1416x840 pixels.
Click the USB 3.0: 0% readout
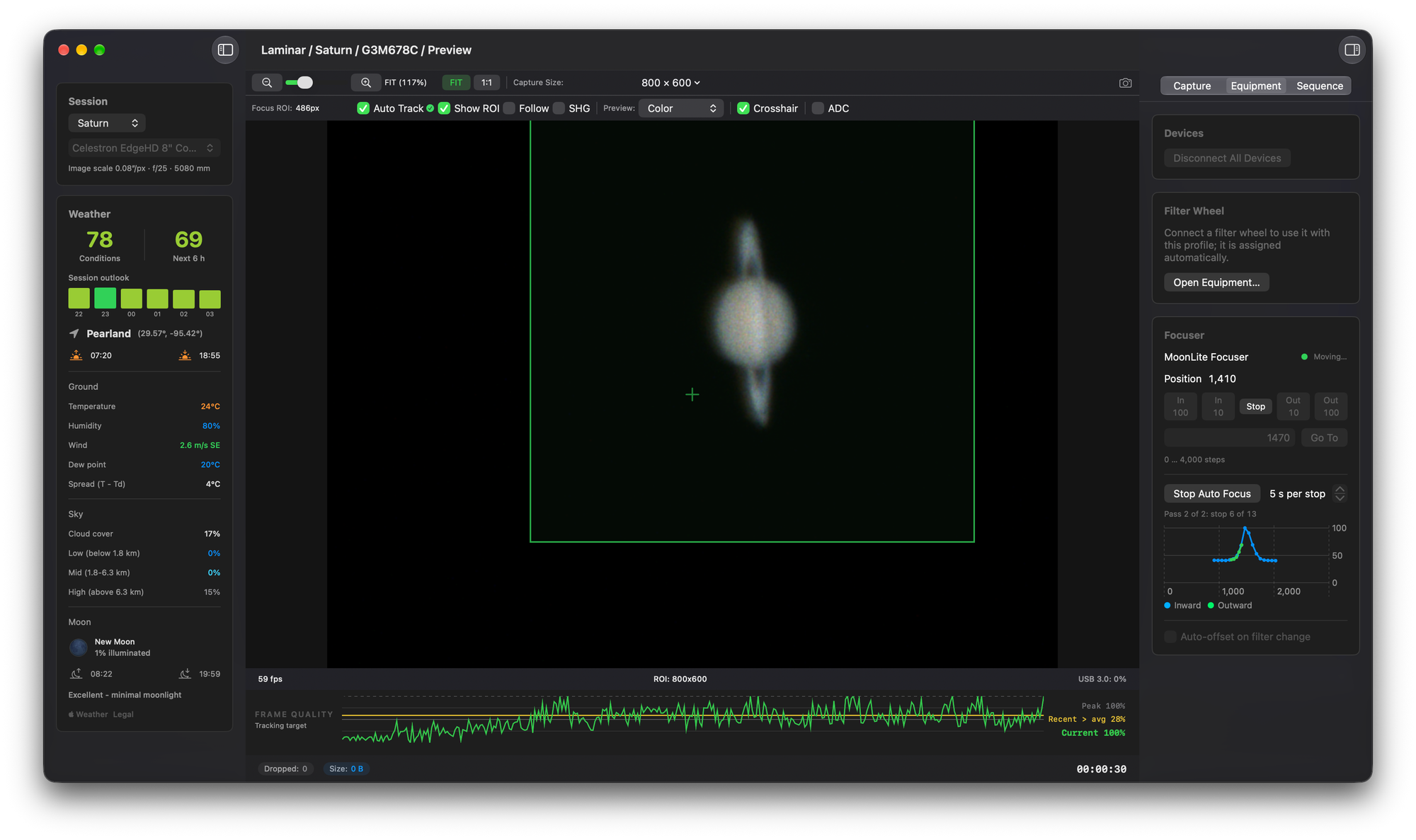[x=1102, y=679]
